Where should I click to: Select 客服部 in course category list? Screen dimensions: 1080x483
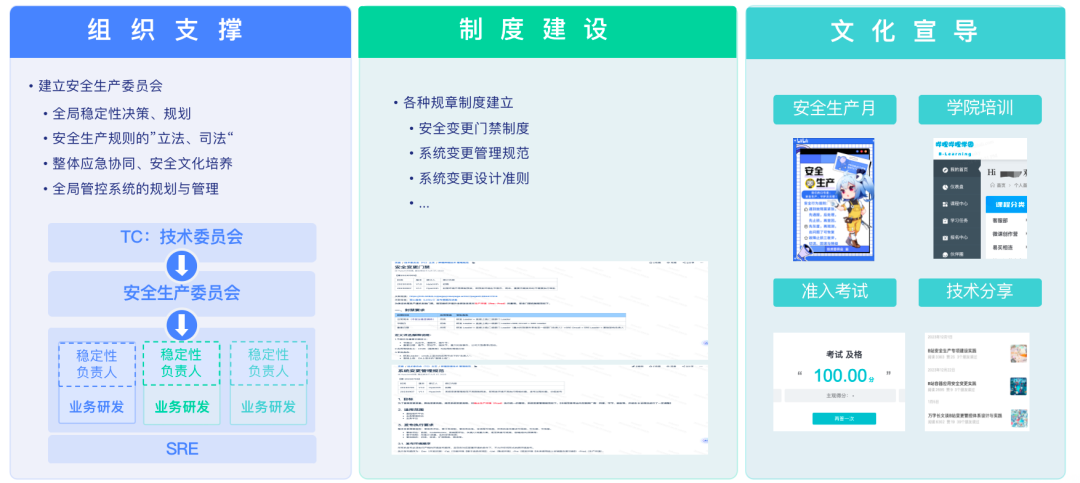(1000, 220)
